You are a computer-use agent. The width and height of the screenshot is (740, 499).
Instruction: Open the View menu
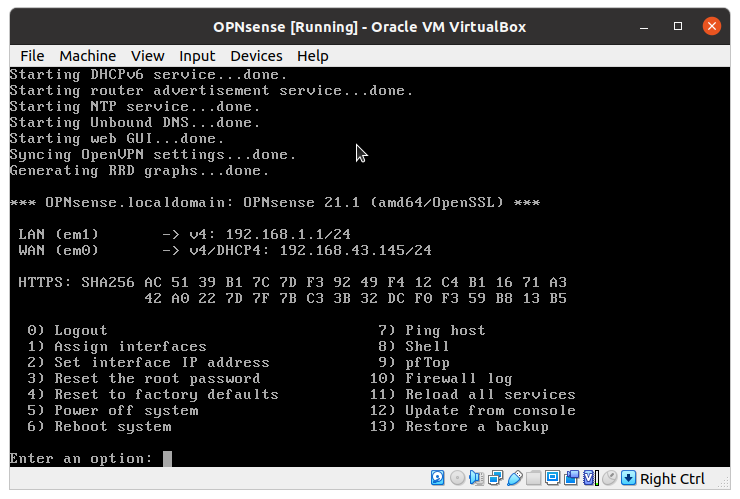tap(148, 56)
